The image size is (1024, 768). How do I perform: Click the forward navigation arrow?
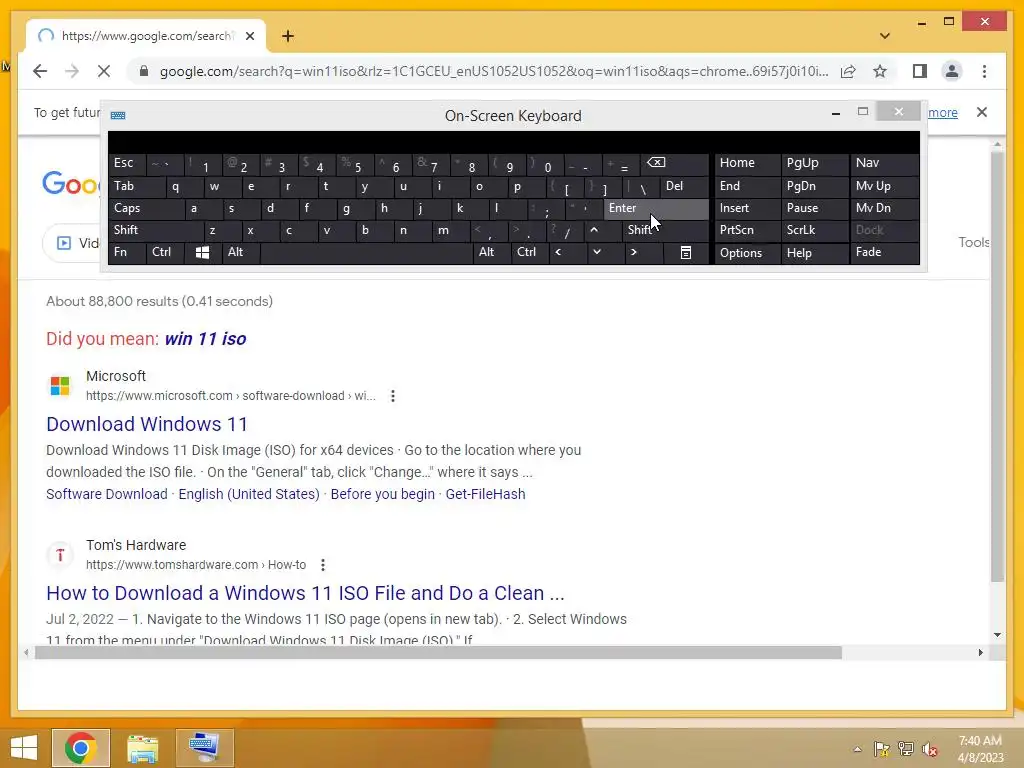pos(72,71)
